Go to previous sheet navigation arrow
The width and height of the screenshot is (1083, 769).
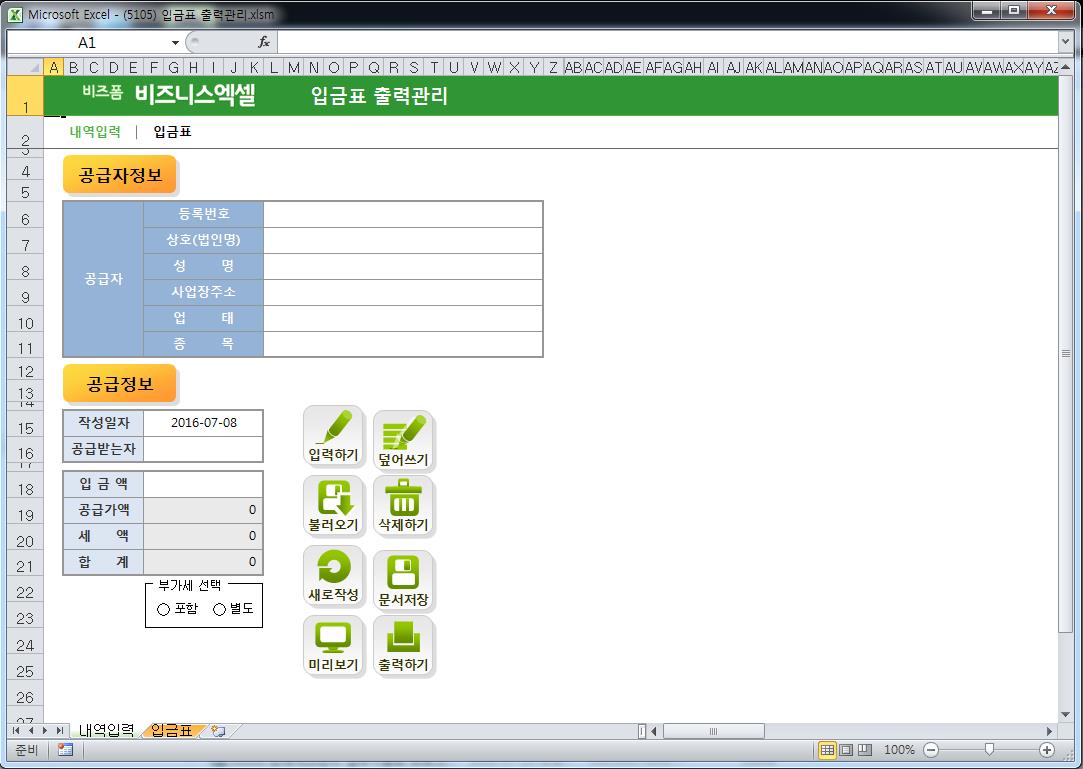pyautogui.click(x=30, y=730)
